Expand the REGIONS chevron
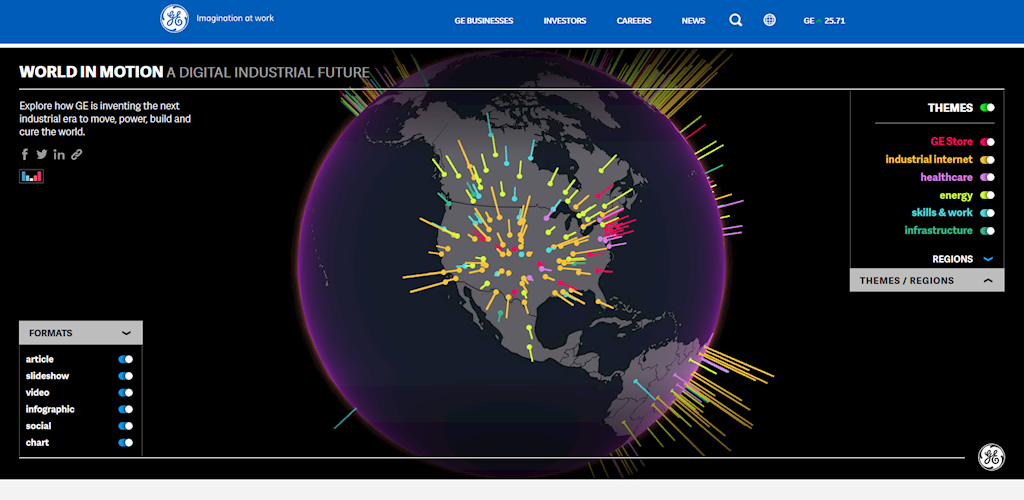The image size is (1024, 500). pos(988,259)
